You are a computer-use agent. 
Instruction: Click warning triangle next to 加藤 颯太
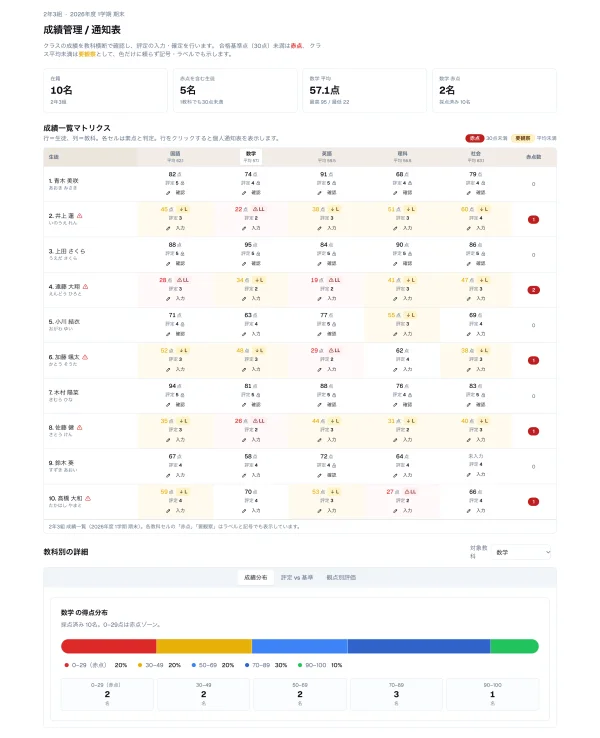(85, 357)
